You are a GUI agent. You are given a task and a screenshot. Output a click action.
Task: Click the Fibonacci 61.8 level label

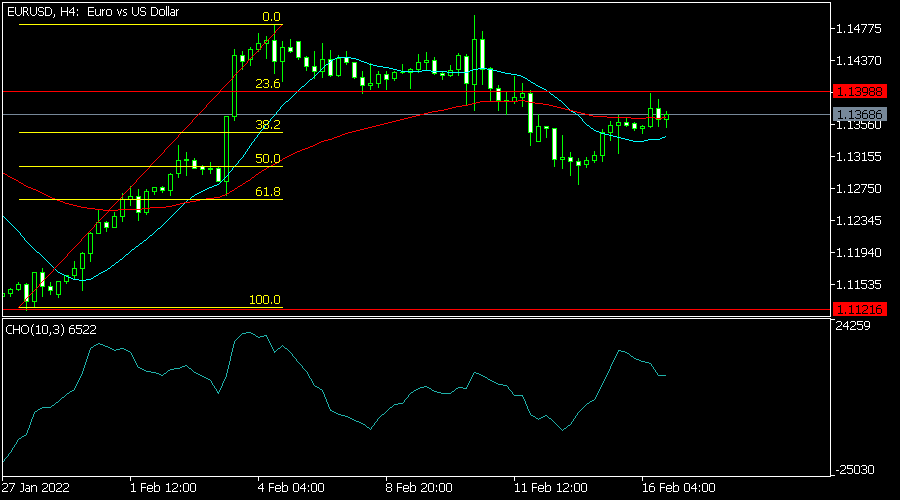[x=267, y=192]
